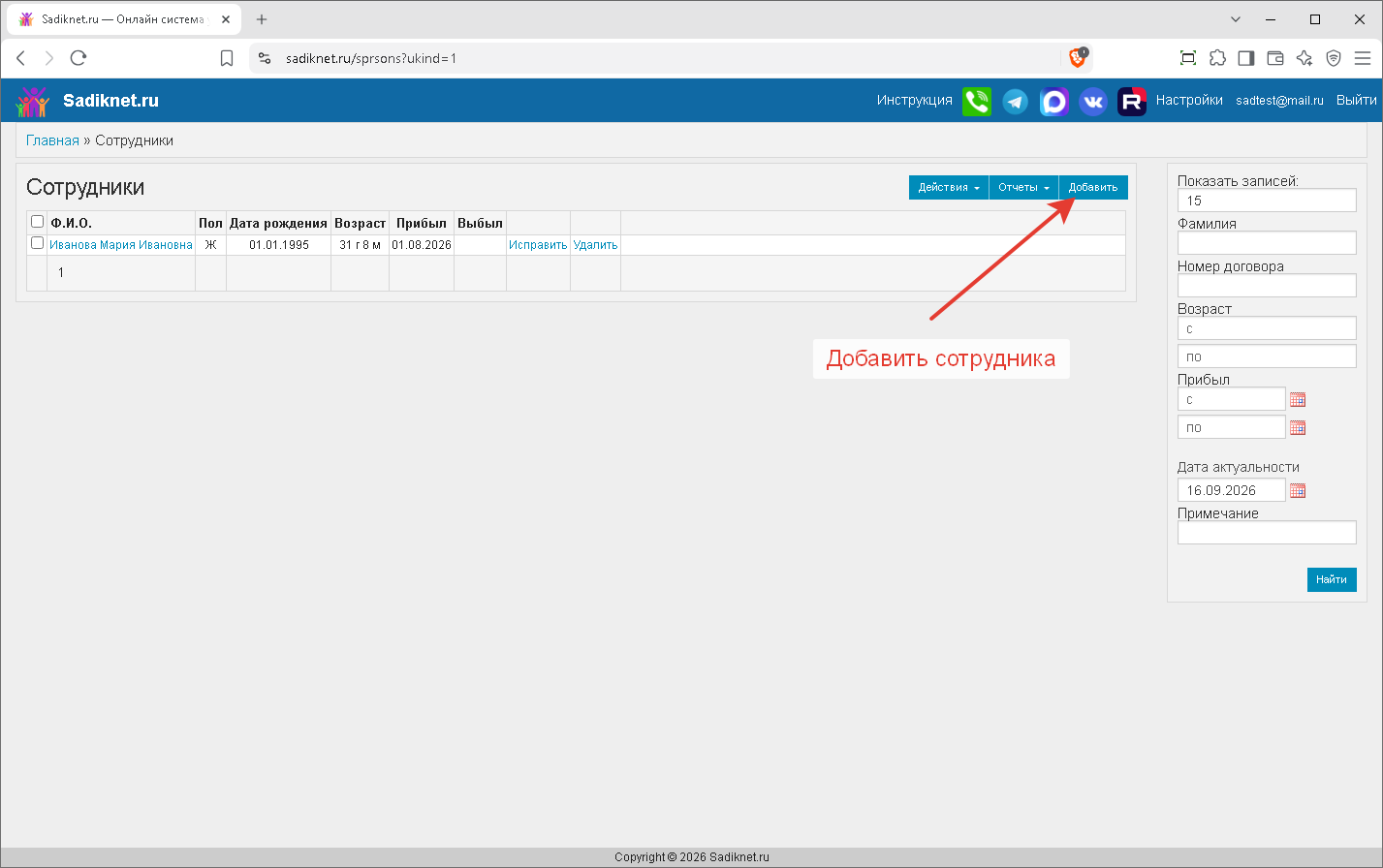Screen dimensions: 1383x868
Task: Click Исправить link for Иванова
Action: point(538,245)
